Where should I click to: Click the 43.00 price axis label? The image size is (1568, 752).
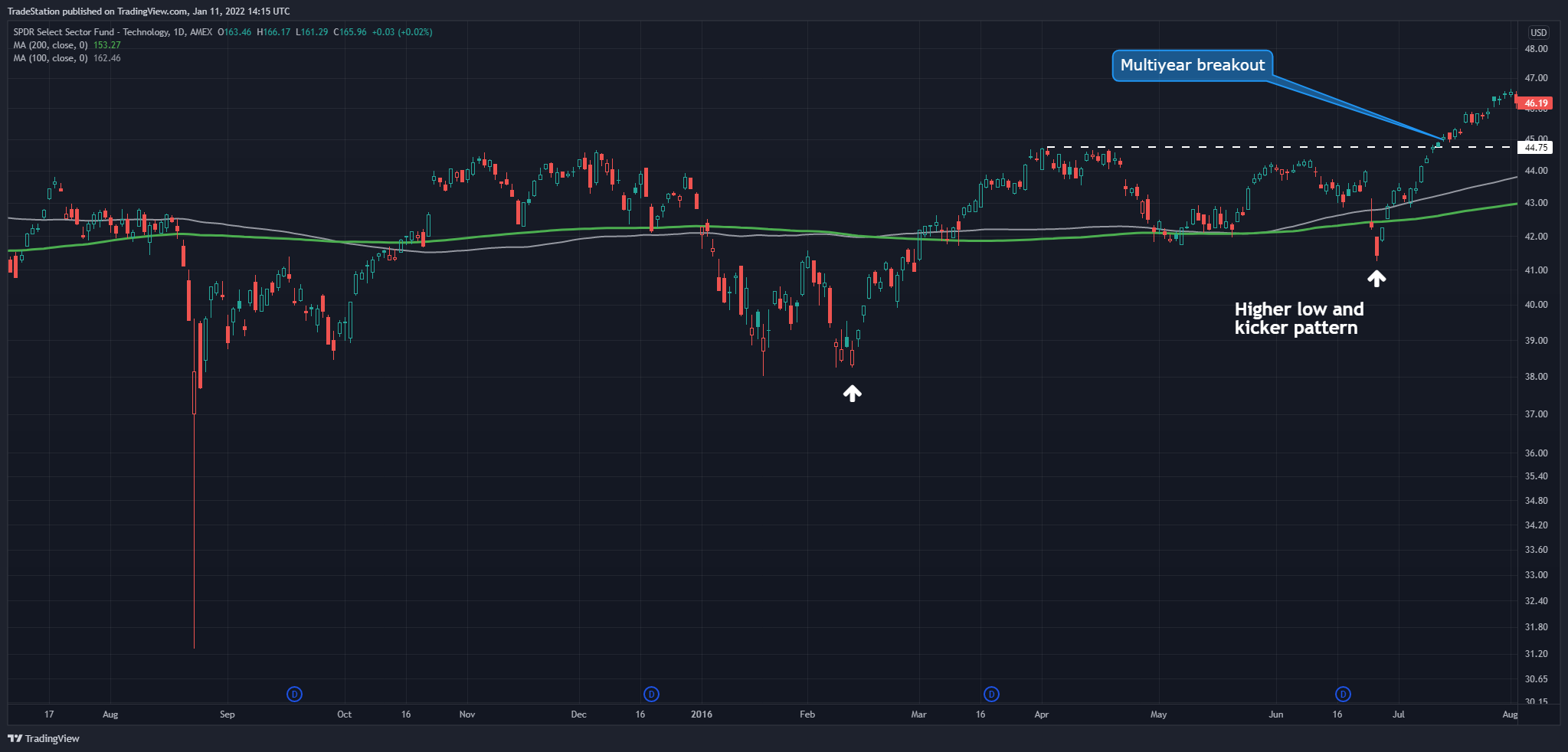1536,203
